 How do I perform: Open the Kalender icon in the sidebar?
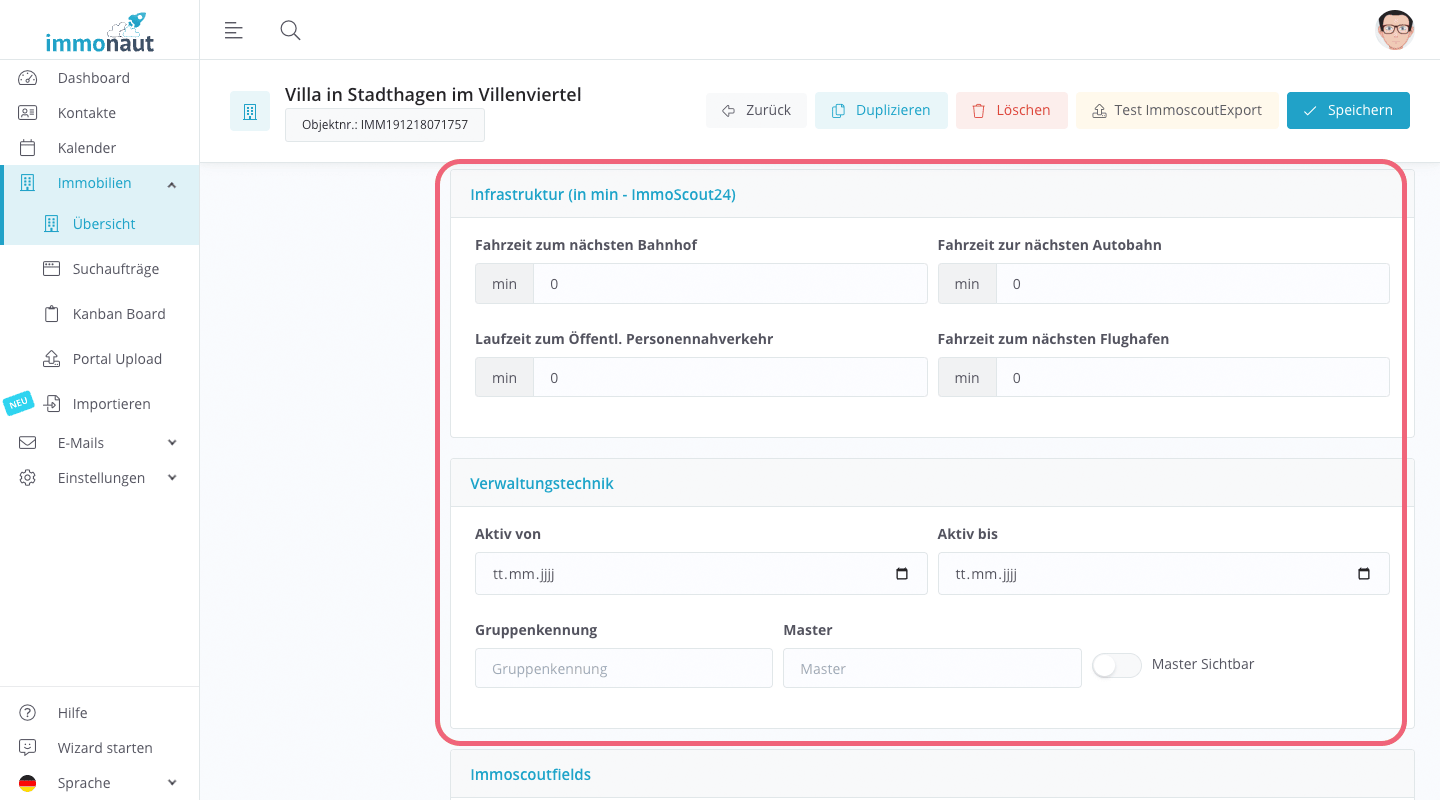(x=27, y=147)
